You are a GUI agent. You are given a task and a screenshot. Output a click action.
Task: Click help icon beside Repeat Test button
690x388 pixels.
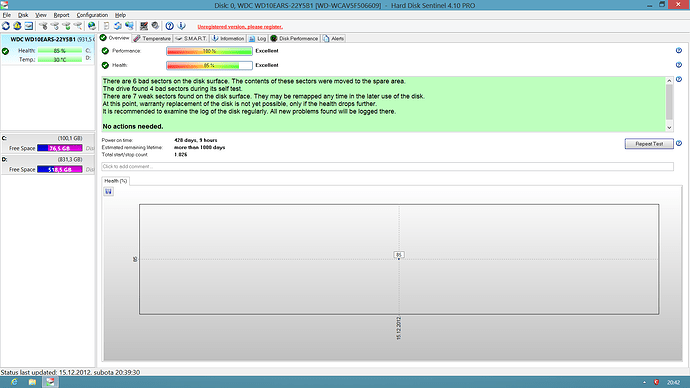(679, 143)
